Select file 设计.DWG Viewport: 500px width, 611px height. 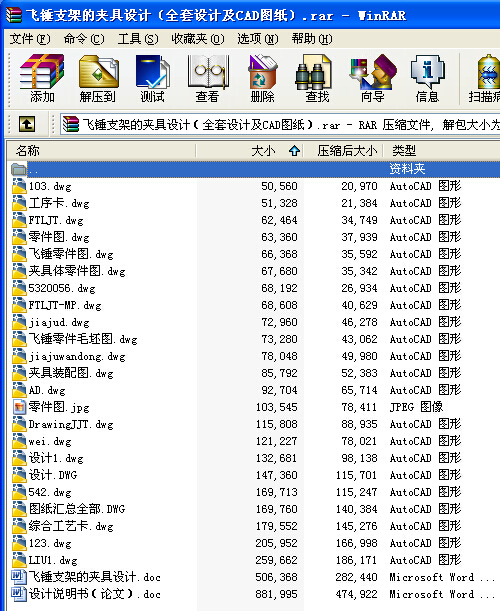tap(53, 475)
